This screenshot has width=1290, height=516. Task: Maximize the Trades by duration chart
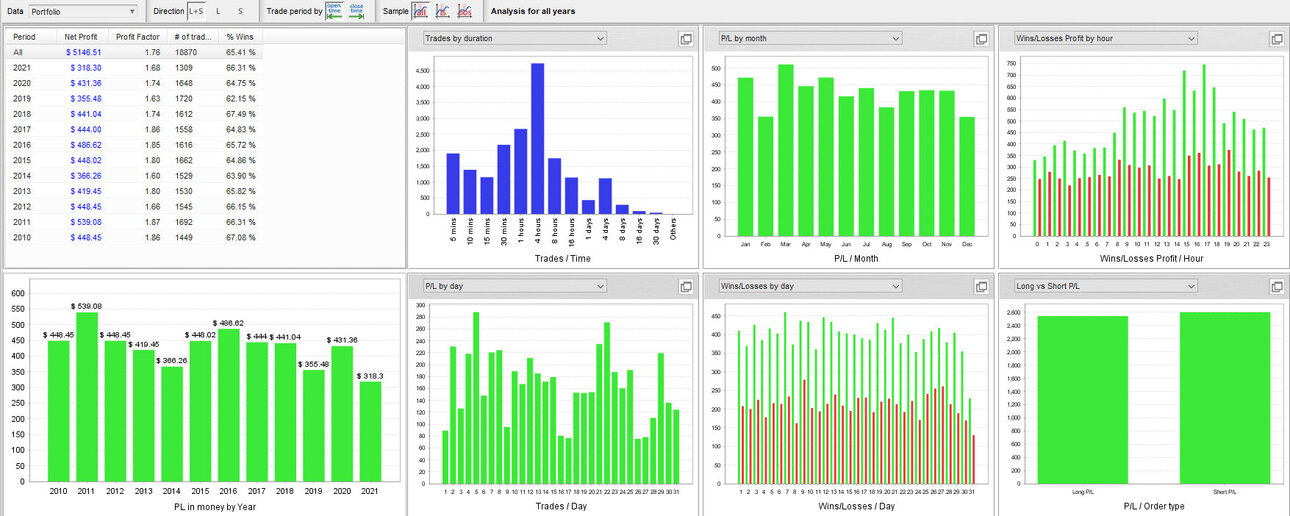[x=686, y=39]
